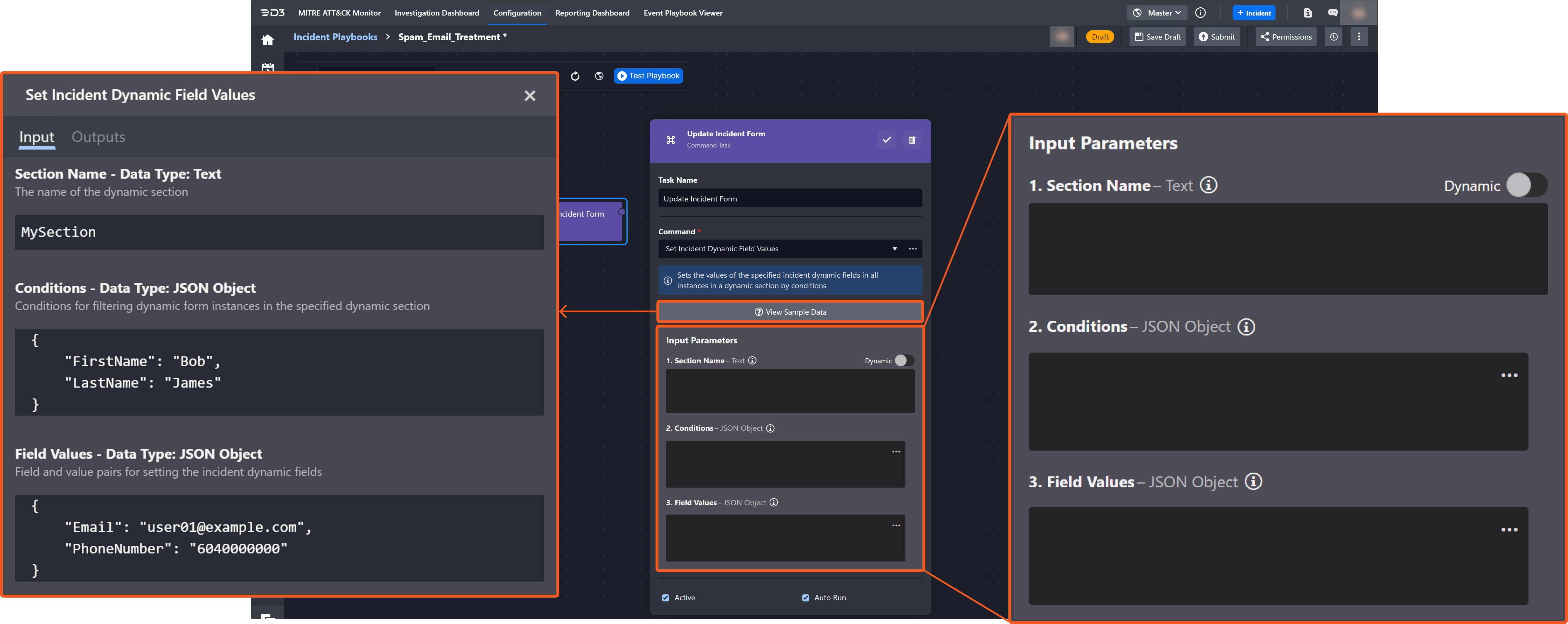Run the Test Playbook button

648,76
